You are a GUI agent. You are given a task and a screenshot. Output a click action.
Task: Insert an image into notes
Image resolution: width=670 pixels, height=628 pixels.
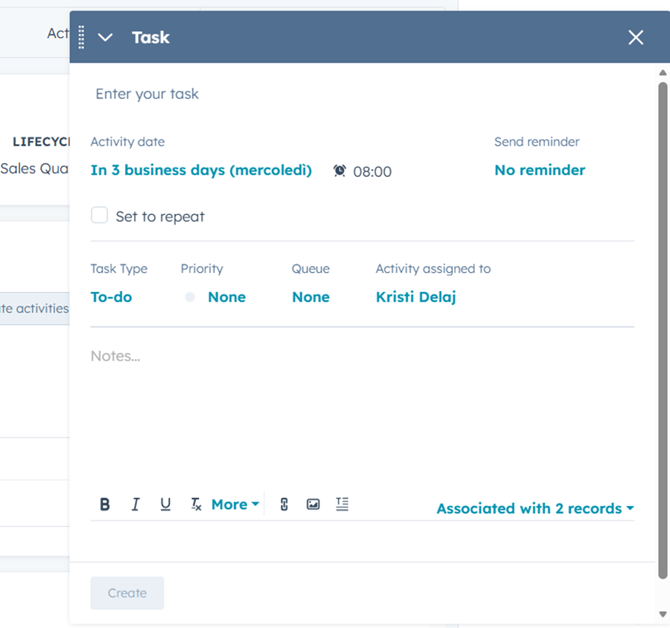[x=313, y=505]
